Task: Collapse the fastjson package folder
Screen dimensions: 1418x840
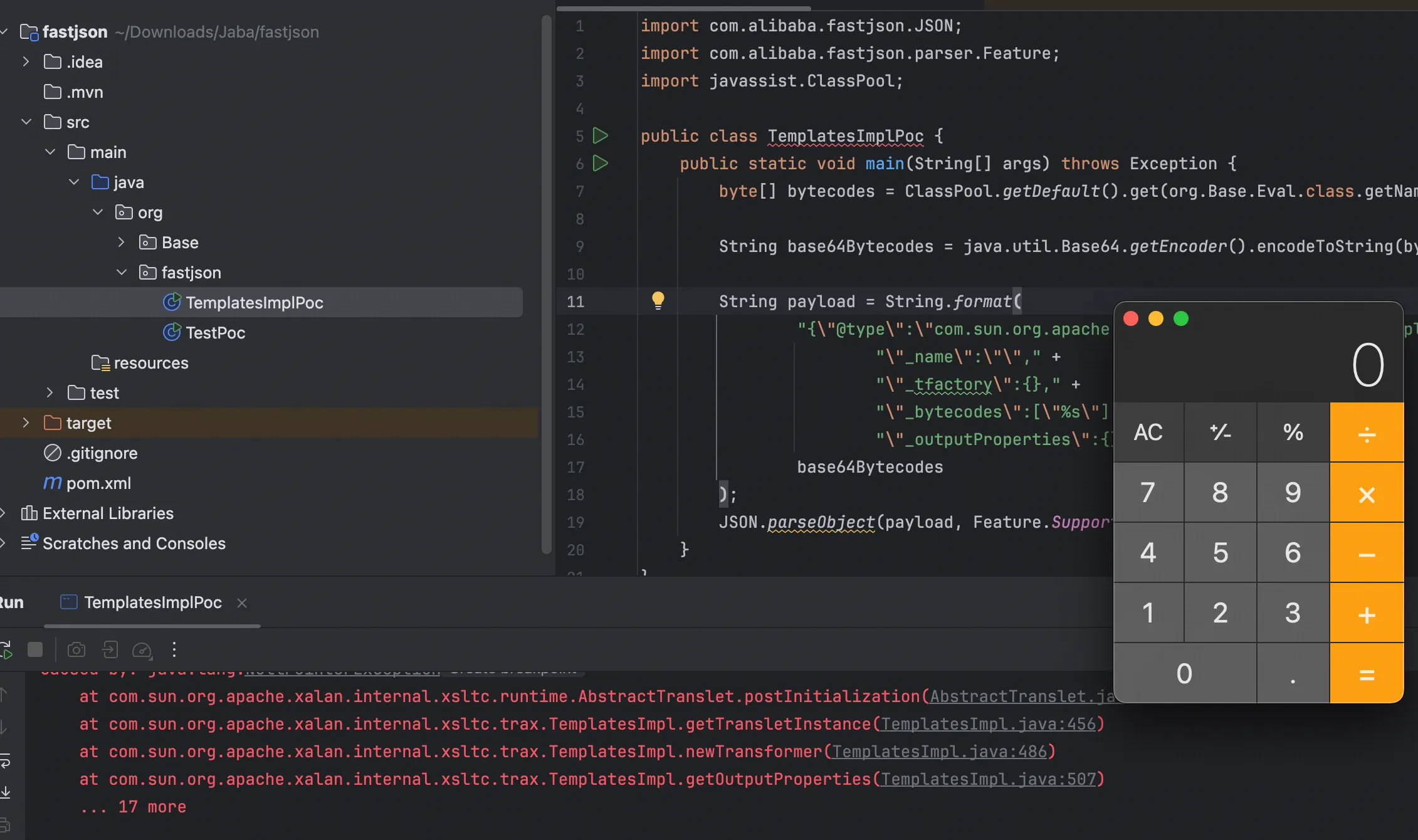Action: coord(122,273)
